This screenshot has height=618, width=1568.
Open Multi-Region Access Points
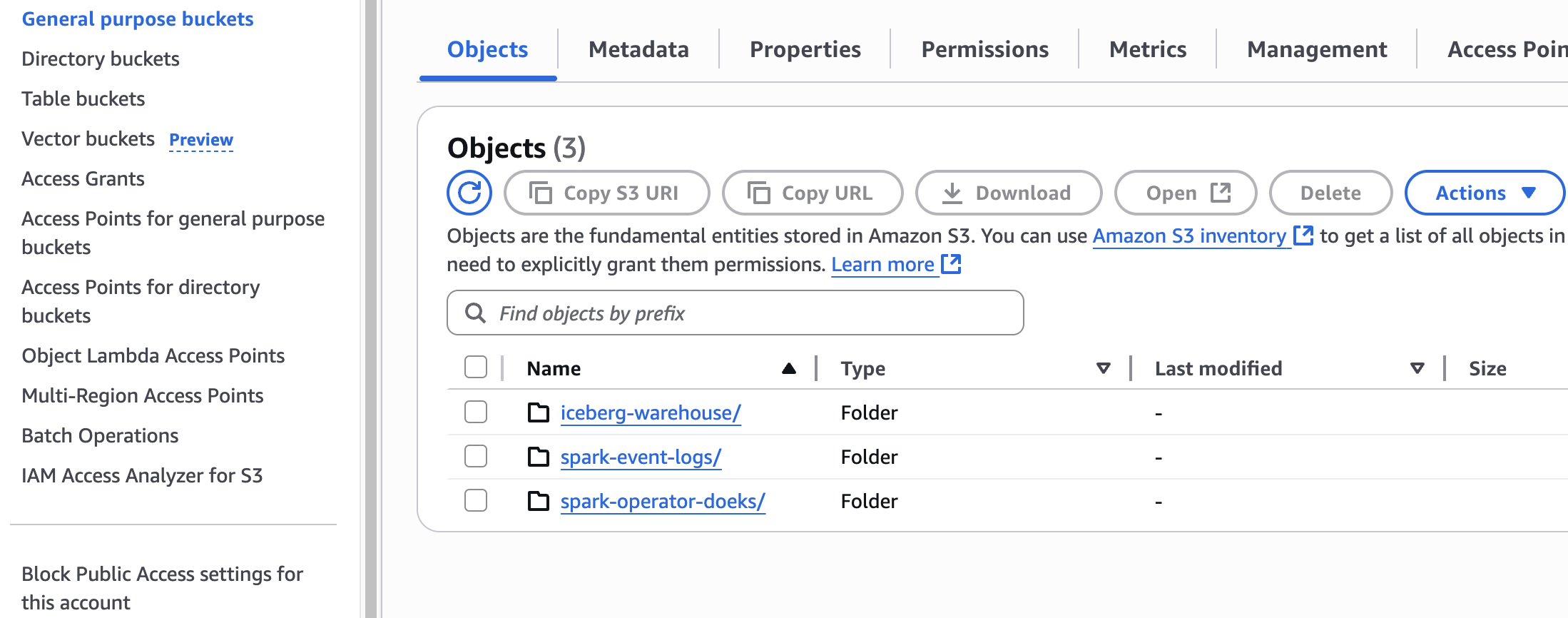[x=143, y=395]
